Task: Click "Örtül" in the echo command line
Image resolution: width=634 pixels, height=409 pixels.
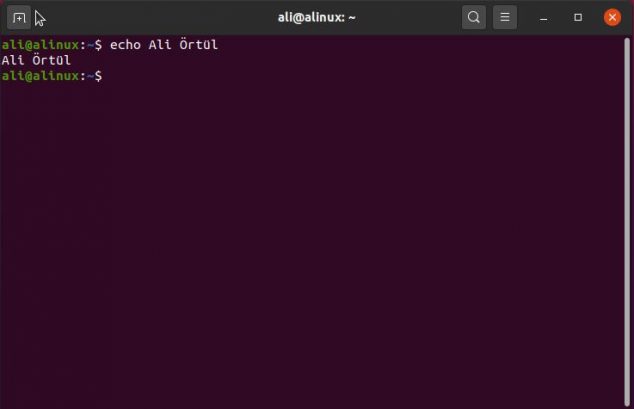Action: click(x=199, y=44)
